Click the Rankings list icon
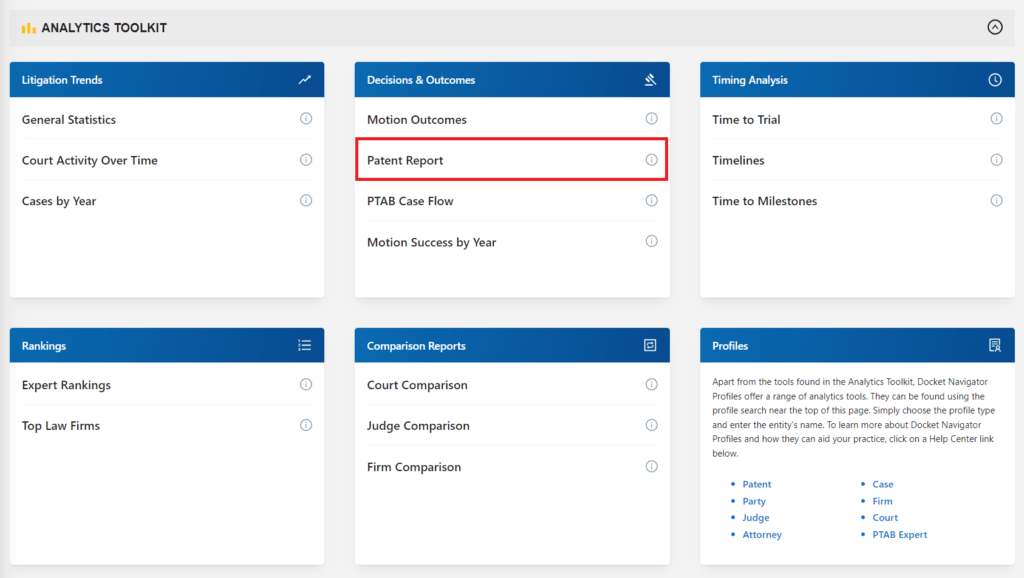This screenshot has width=1024, height=578. tap(305, 345)
